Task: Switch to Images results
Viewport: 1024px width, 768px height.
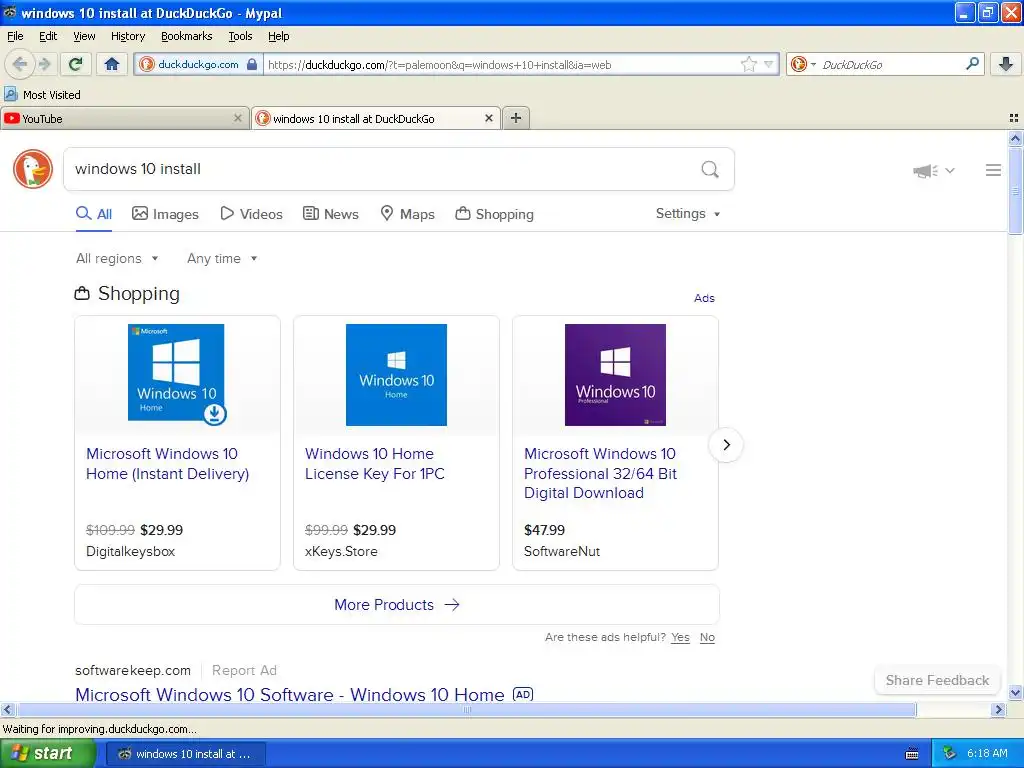Action: click(x=165, y=214)
